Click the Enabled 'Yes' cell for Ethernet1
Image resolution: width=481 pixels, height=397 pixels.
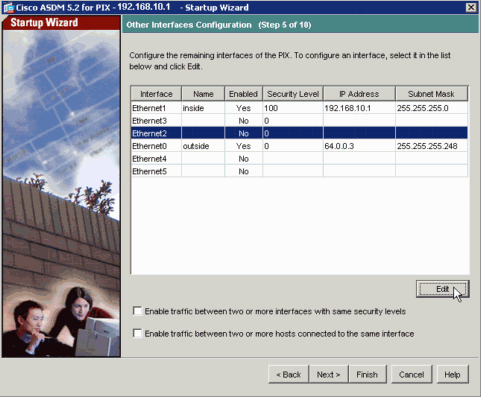tap(243, 108)
